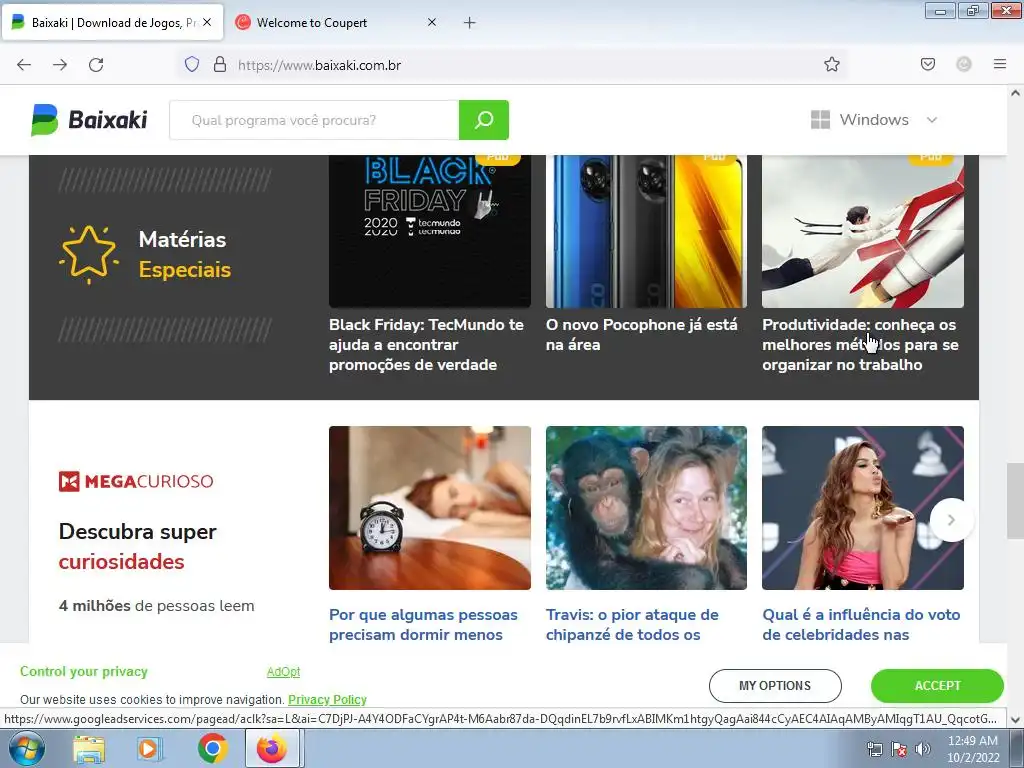Viewport: 1024px width, 768px height.
Task: Open Firefox account avatar icon
Action: (x=964, y=64)
